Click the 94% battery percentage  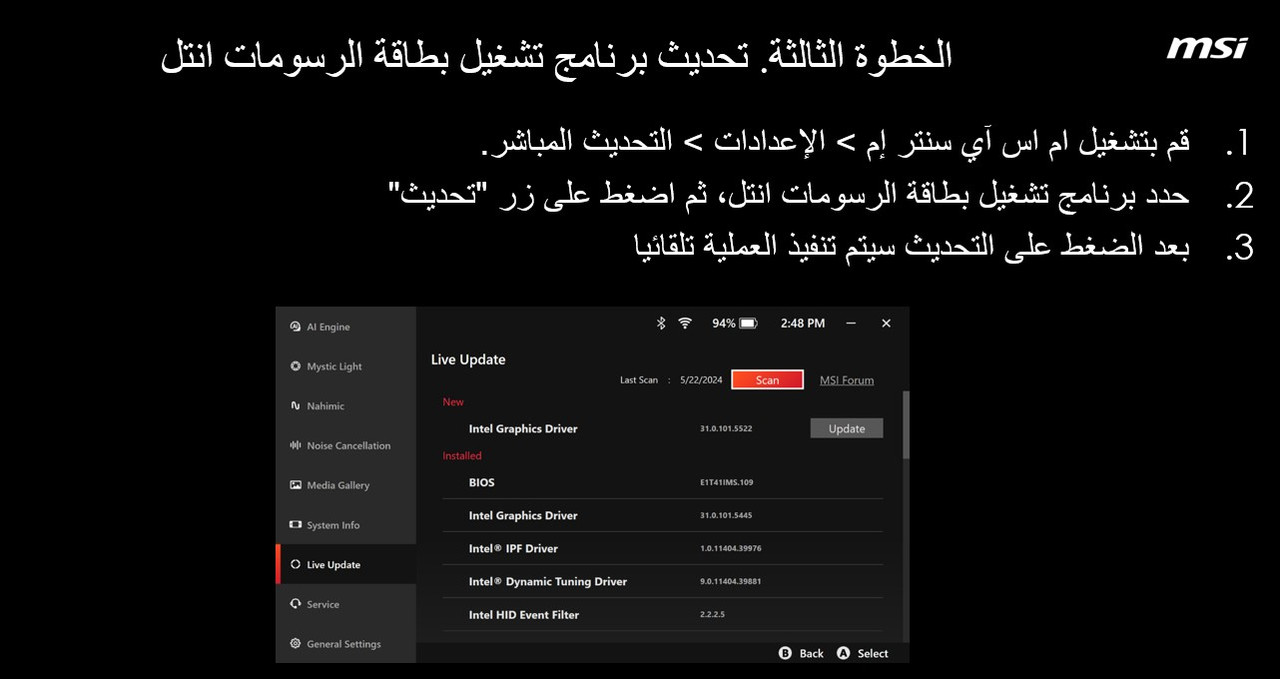[x=724, y=323]
